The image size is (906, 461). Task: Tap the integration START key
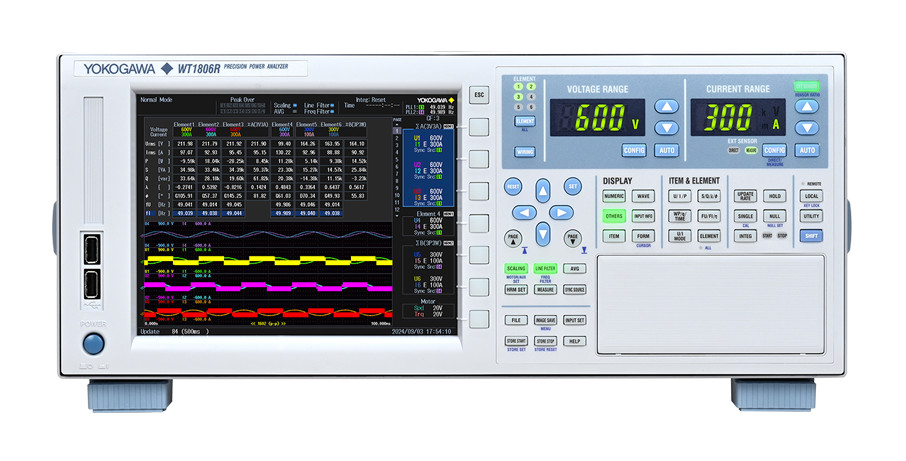tap(767, 236)
